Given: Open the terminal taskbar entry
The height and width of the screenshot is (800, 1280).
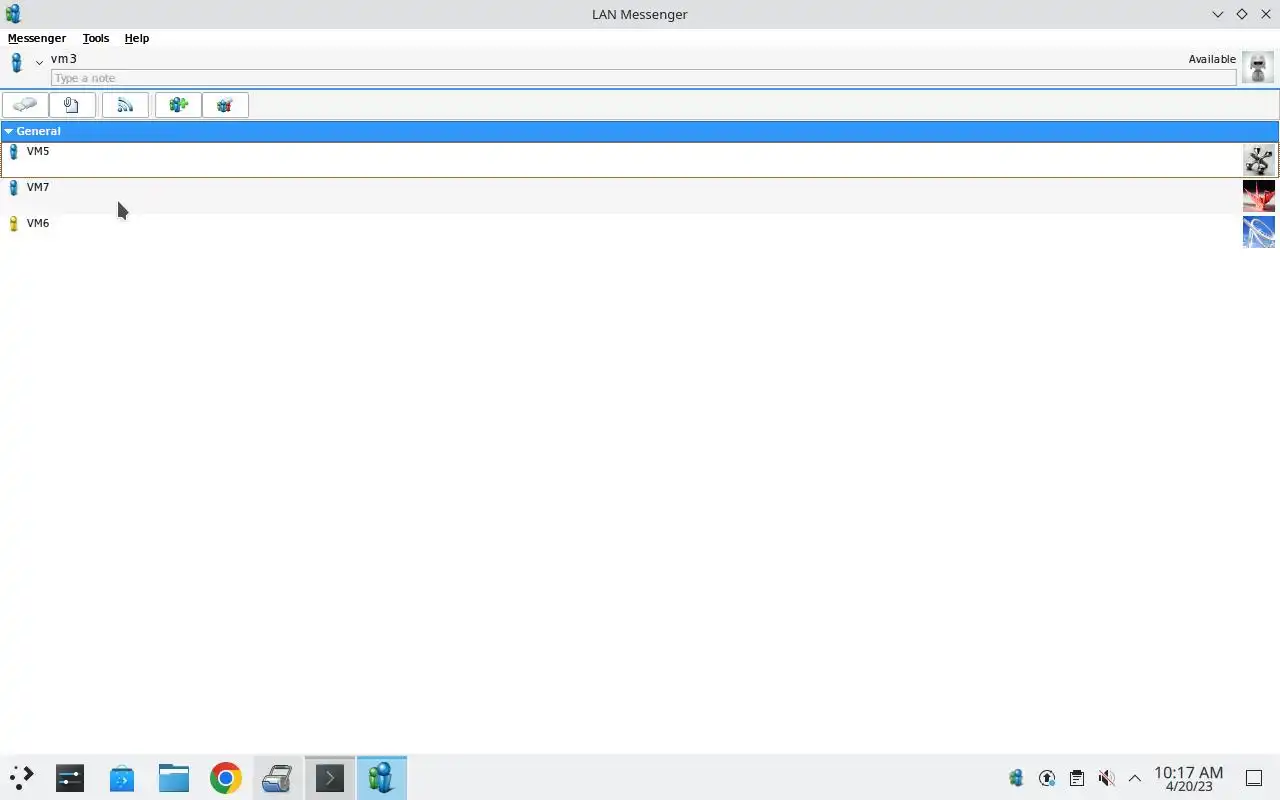Looking at the screenshot, I should point(330,777).
